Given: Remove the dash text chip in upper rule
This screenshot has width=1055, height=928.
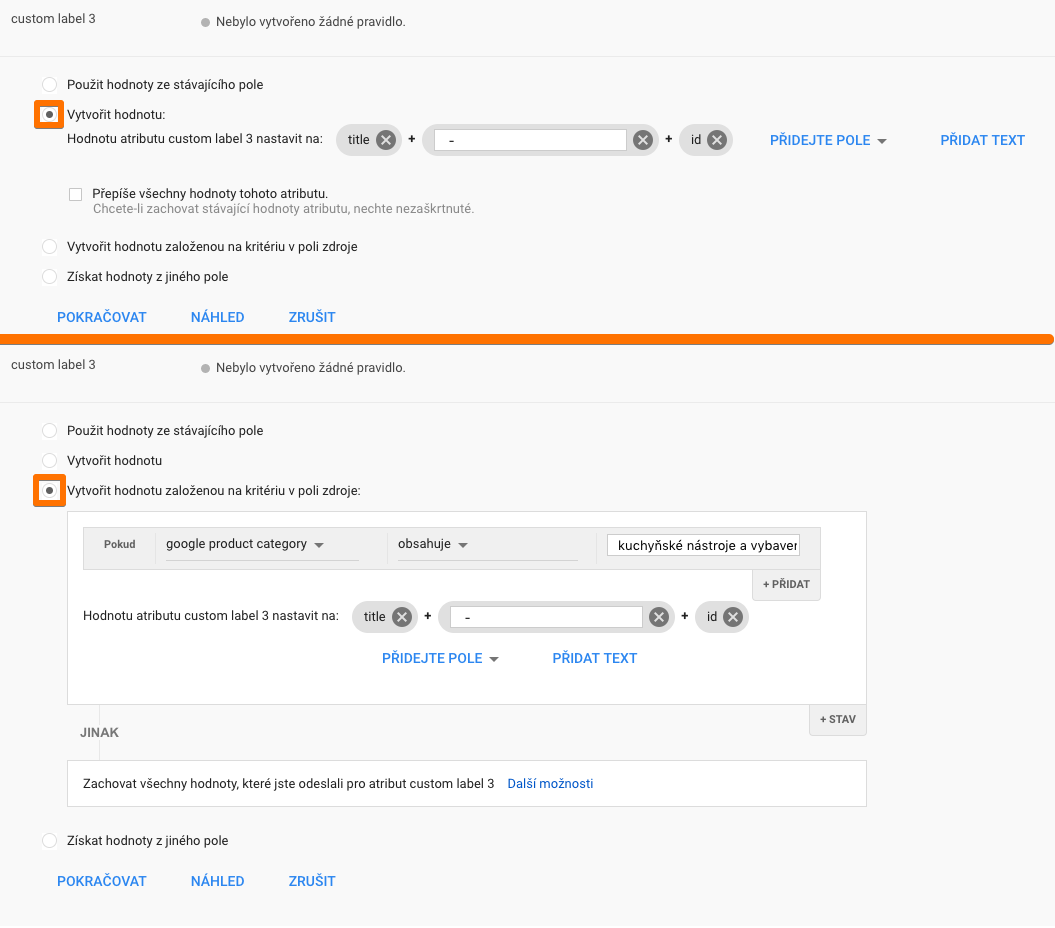Looking at the screenshot, I should click(643, 140).
